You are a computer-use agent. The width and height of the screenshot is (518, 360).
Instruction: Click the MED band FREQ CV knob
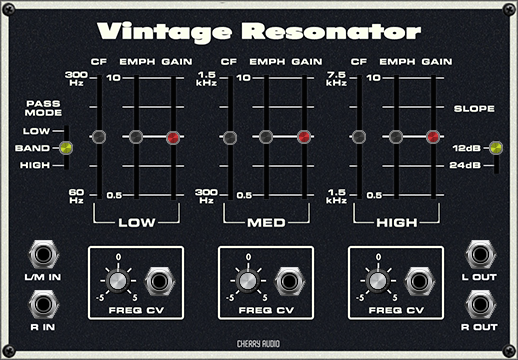(x=247, y=281)
